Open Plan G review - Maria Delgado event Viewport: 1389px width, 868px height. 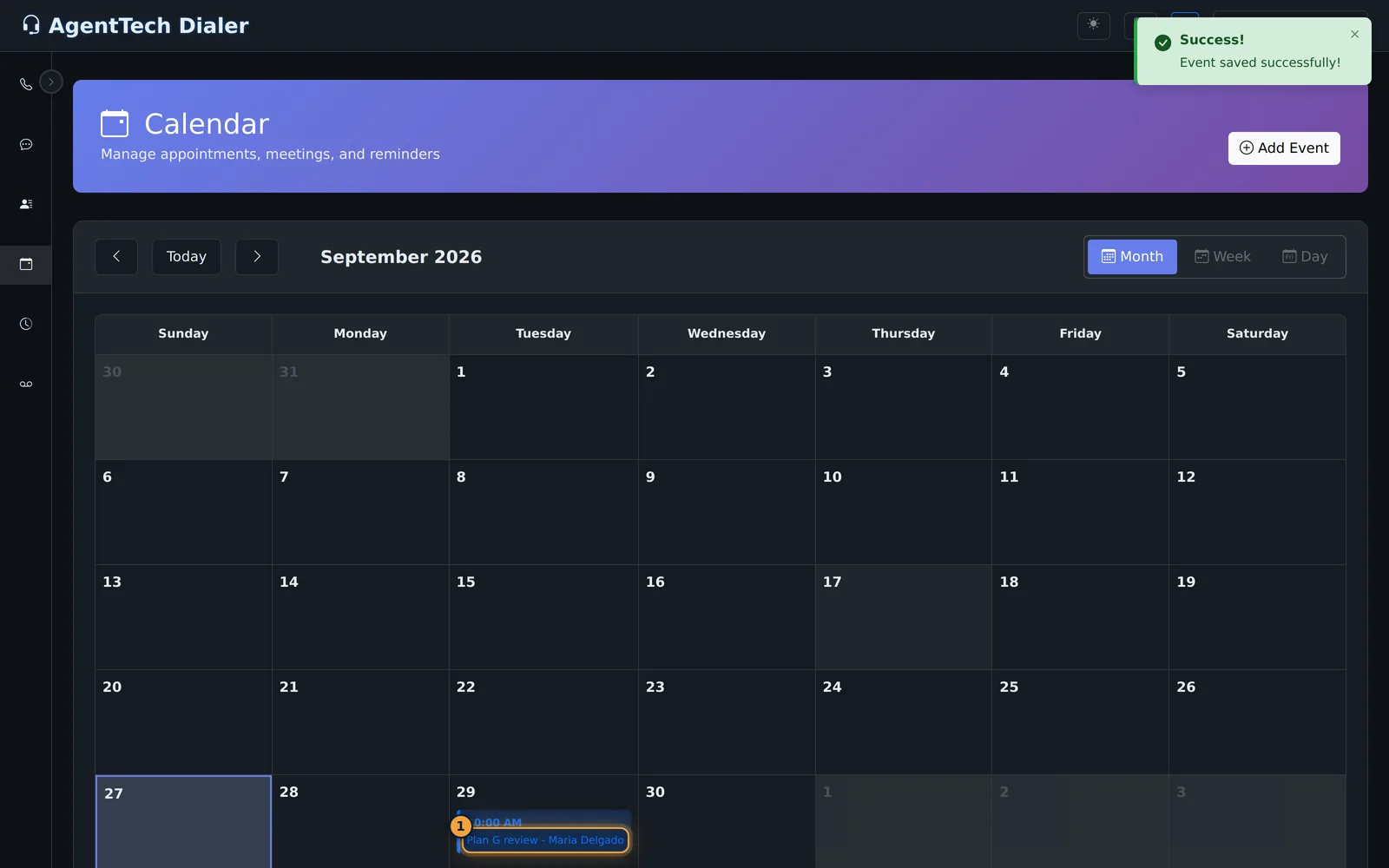point(545,839)
